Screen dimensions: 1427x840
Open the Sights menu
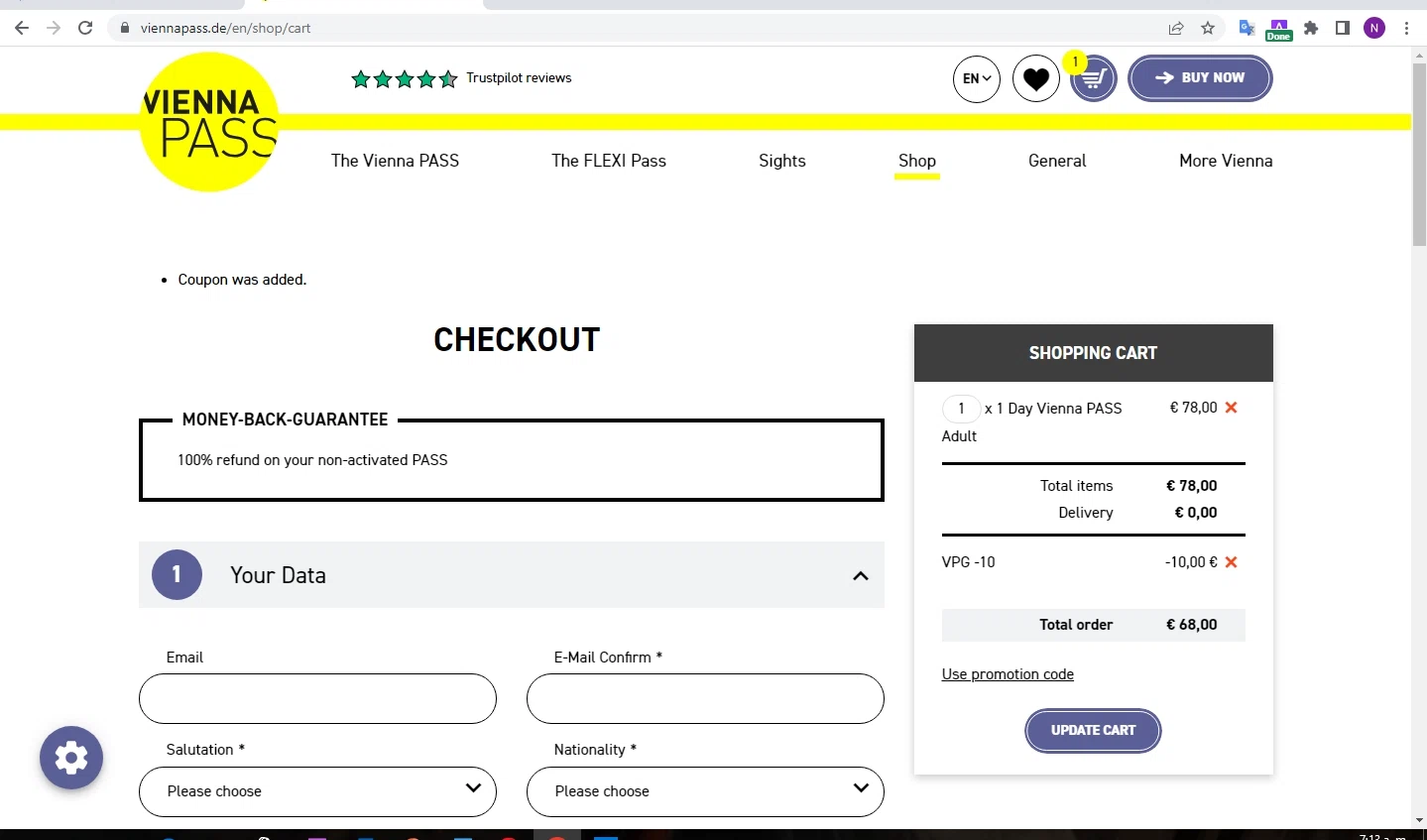(x=782, y=161)
